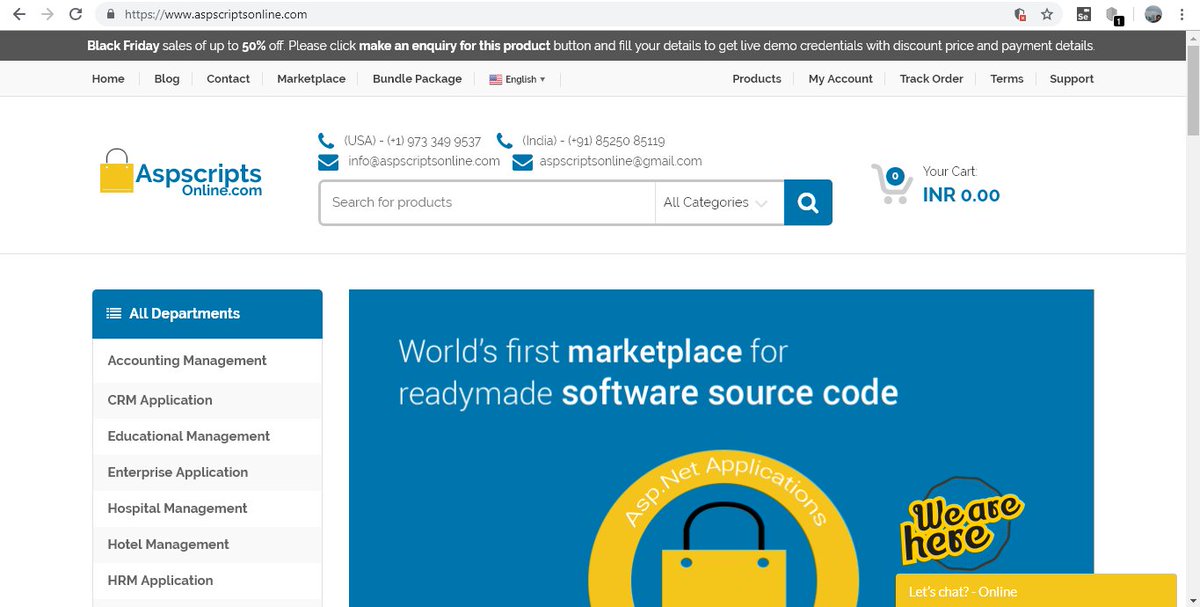Viewport: 1200px width, 607px height.
Task: Open the English language selector
Action: point(517,79)
